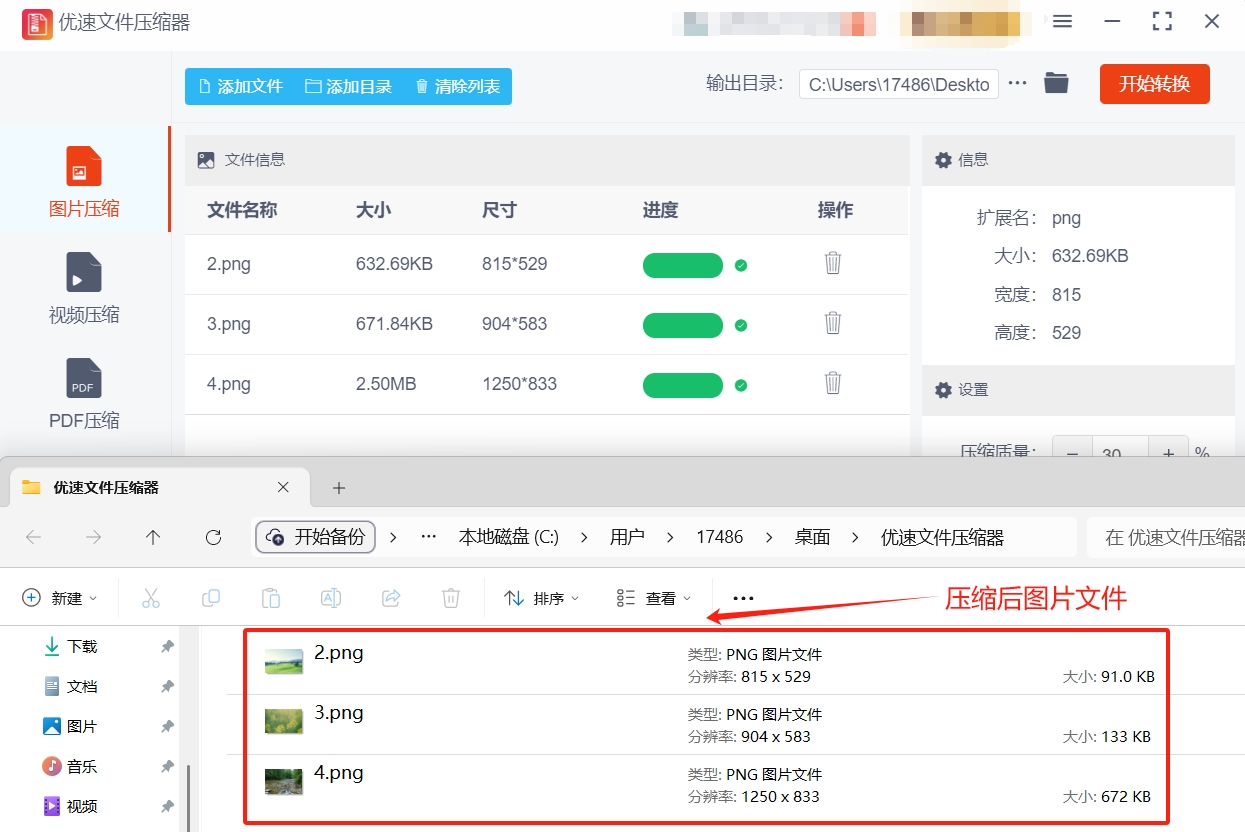Click the 开始备份 button in the address bar
The height and width of the screenshot is (832, 1245).
click(x=315, y=537)
